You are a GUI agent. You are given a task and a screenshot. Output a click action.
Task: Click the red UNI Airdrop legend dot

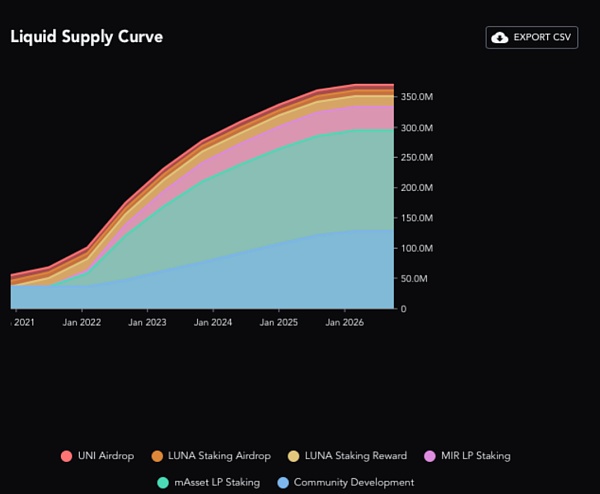(x=67, y=456)
